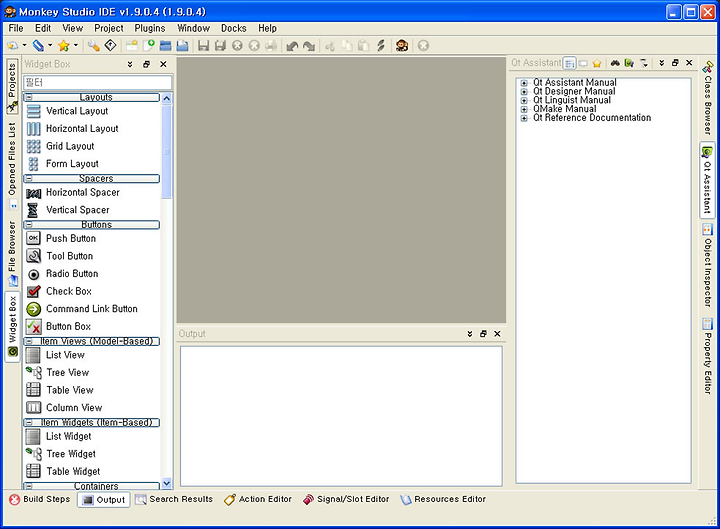Open dropdown arrow next to the star toolbar icon
Image resolution: width=720 pixels, height=529 pixels.
(x=76, y=45)
